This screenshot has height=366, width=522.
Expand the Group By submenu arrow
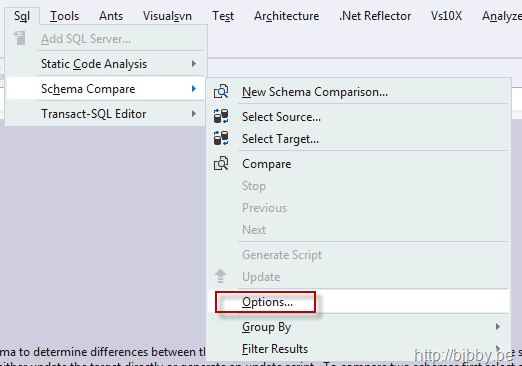click(498, 327)
